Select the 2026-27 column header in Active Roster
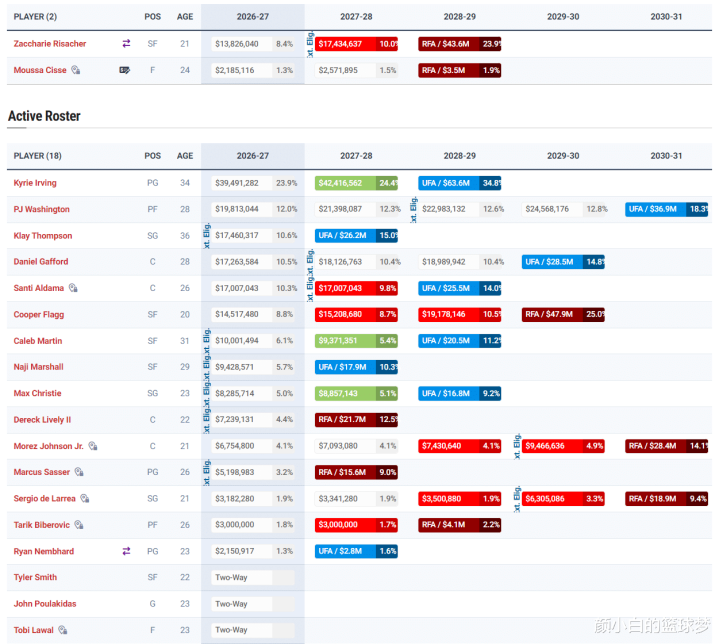719x644 pixels. pos(253,156)
